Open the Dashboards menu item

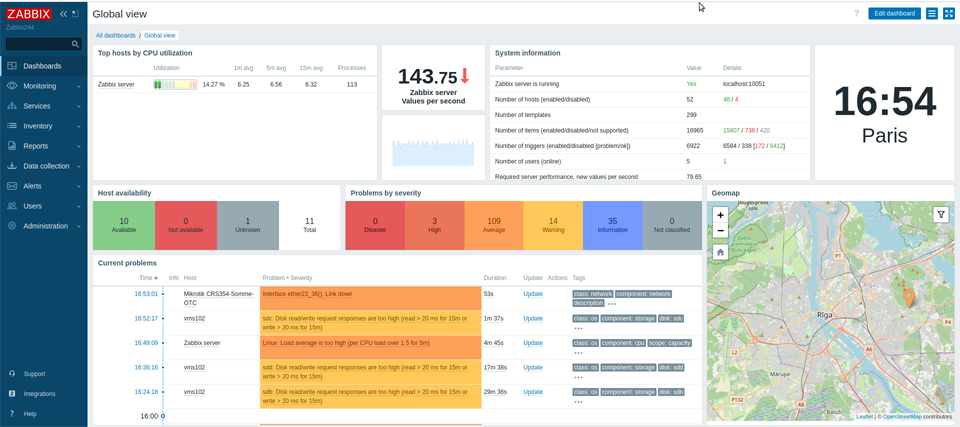[x=43, y=66]
